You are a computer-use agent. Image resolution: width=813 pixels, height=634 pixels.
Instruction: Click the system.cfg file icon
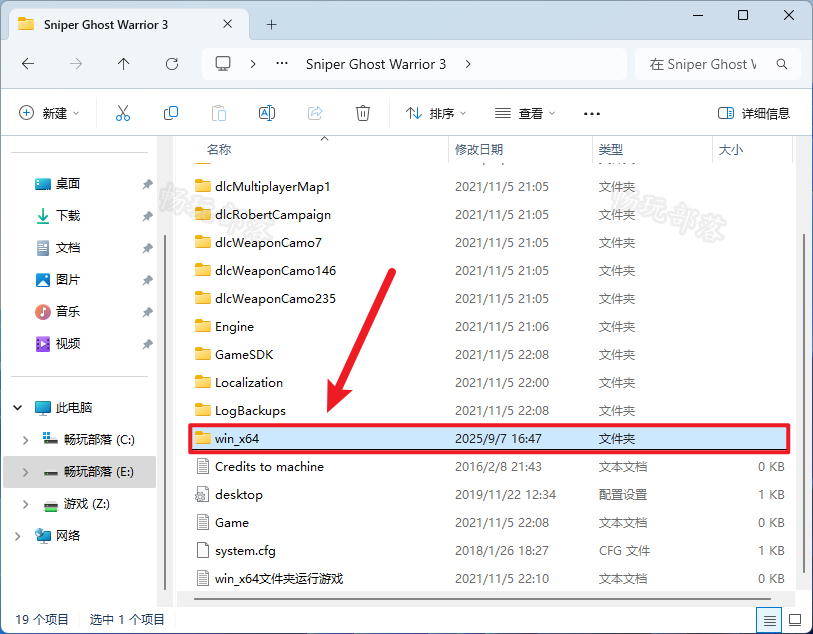click(x=203, y=550)
